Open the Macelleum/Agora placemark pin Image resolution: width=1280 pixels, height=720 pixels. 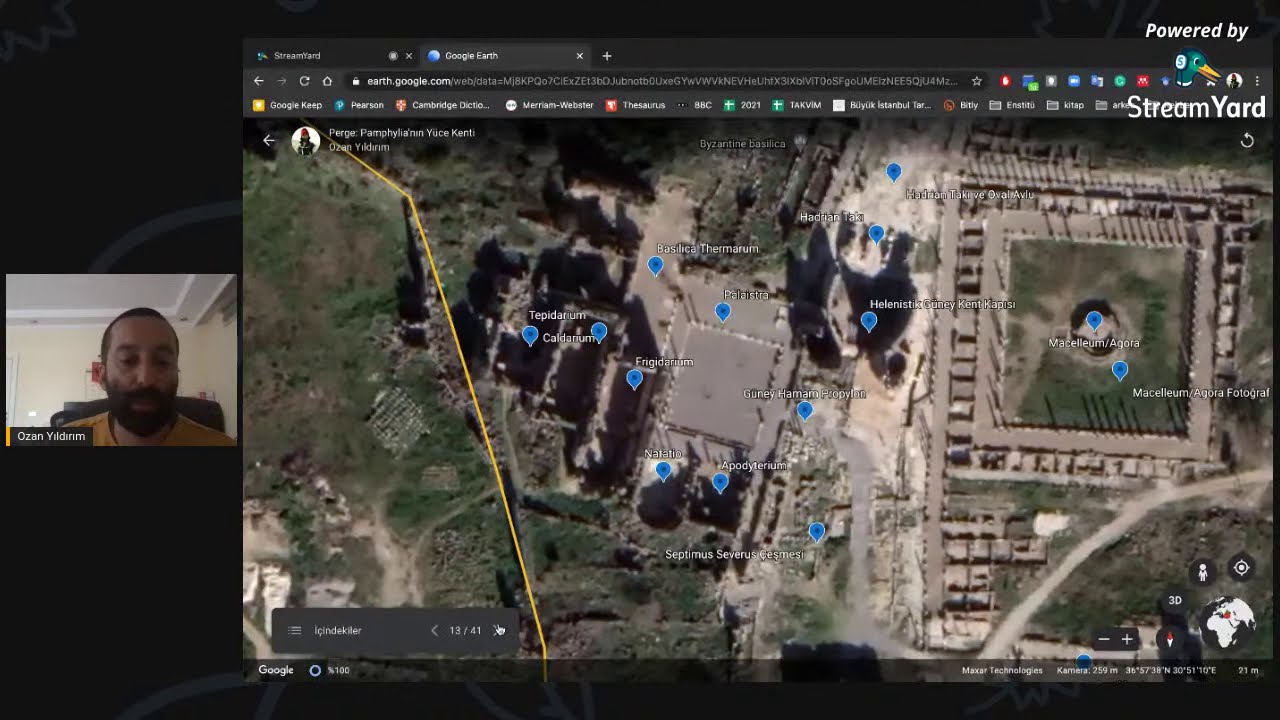(x=1094, y=320)
